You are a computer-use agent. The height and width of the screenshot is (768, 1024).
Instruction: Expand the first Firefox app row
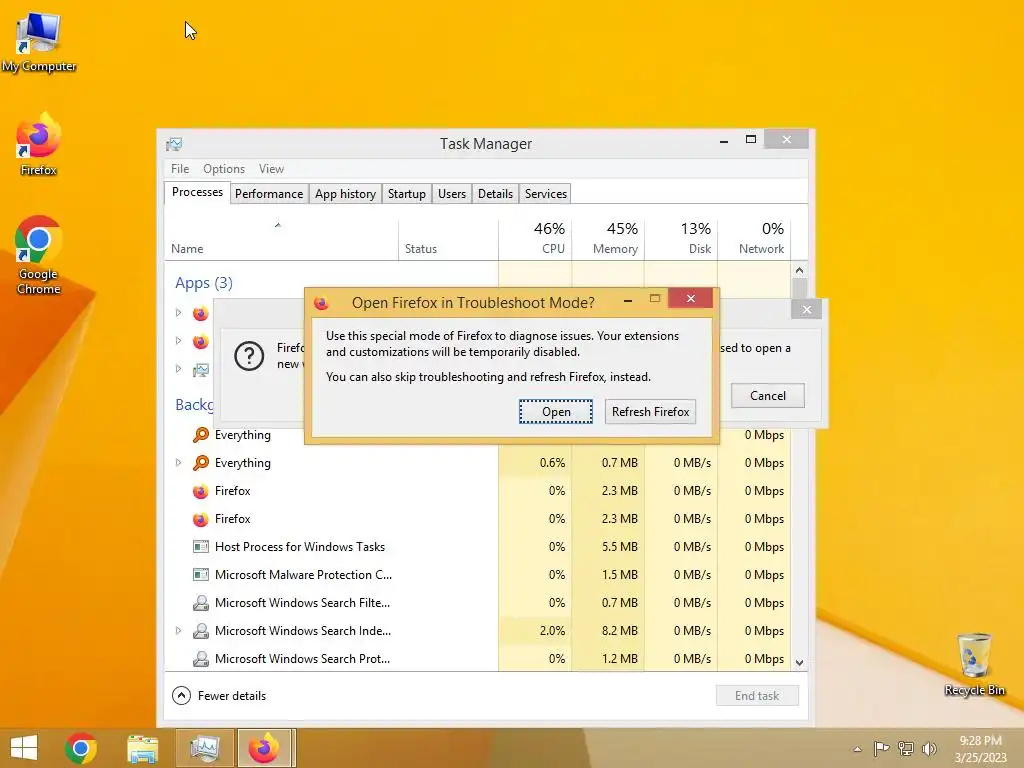click(x=178, y=313)
